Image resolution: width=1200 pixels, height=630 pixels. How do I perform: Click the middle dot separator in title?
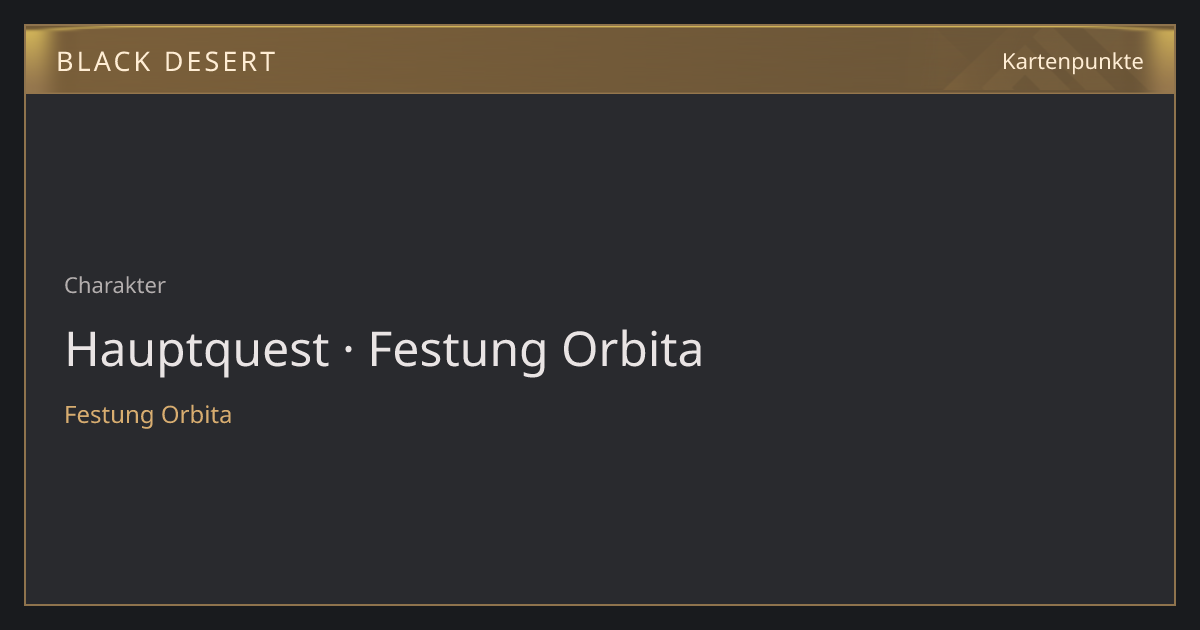coord(349,351)
